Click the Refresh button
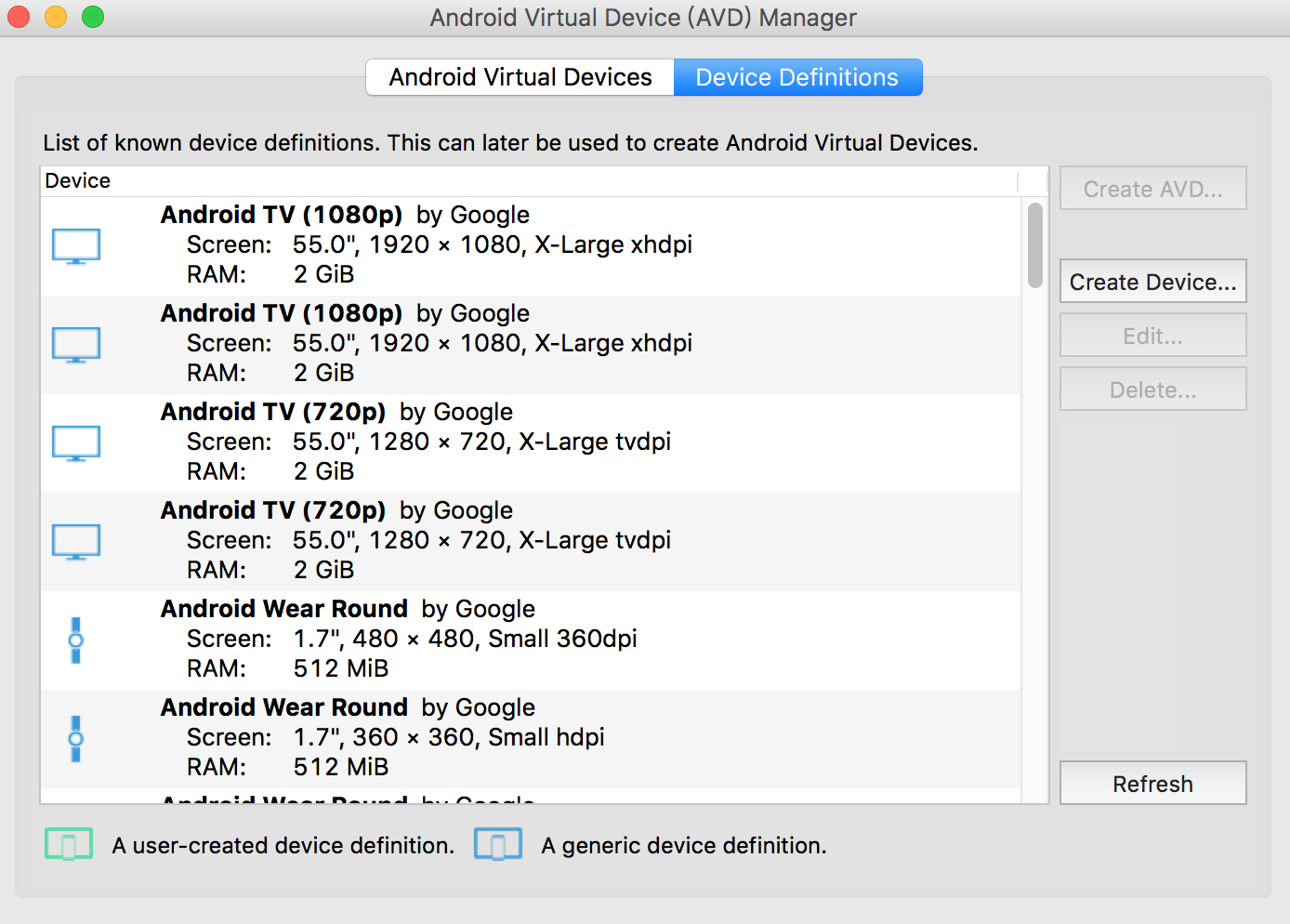Image resolution: width=1290 pixels, height=924 pixels. click(1152, 784)
